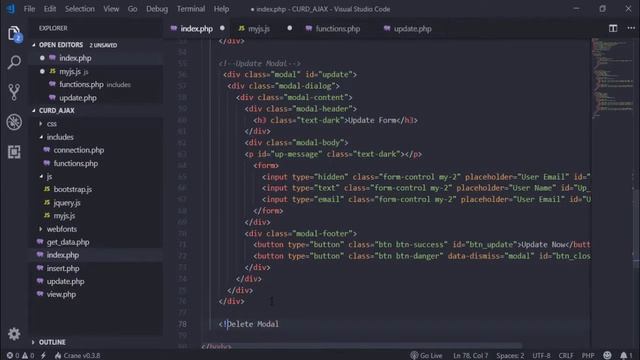Click Crane v0.3.8 status item
This screenshot has width=640, height=360.
coord(78,356)
